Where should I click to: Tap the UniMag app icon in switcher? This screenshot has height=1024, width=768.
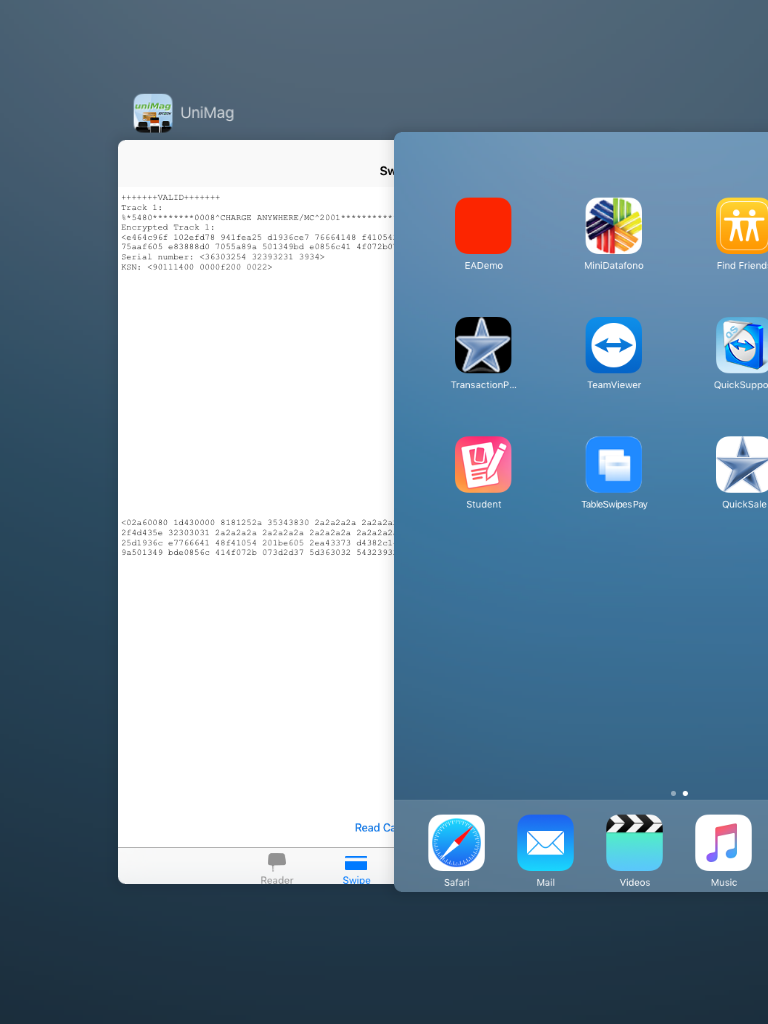[153, 113]
